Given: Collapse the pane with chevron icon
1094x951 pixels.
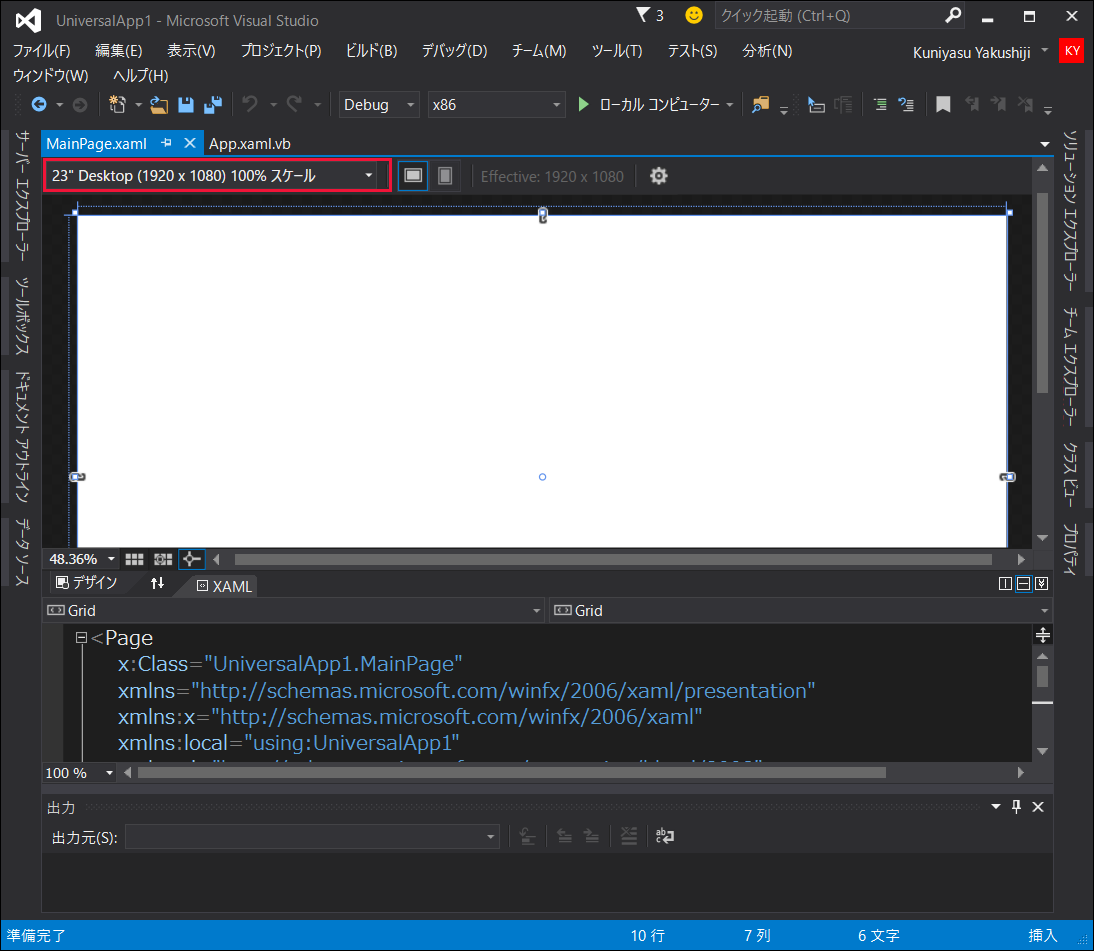Looking at the screenshot, I should [1042, 583].
